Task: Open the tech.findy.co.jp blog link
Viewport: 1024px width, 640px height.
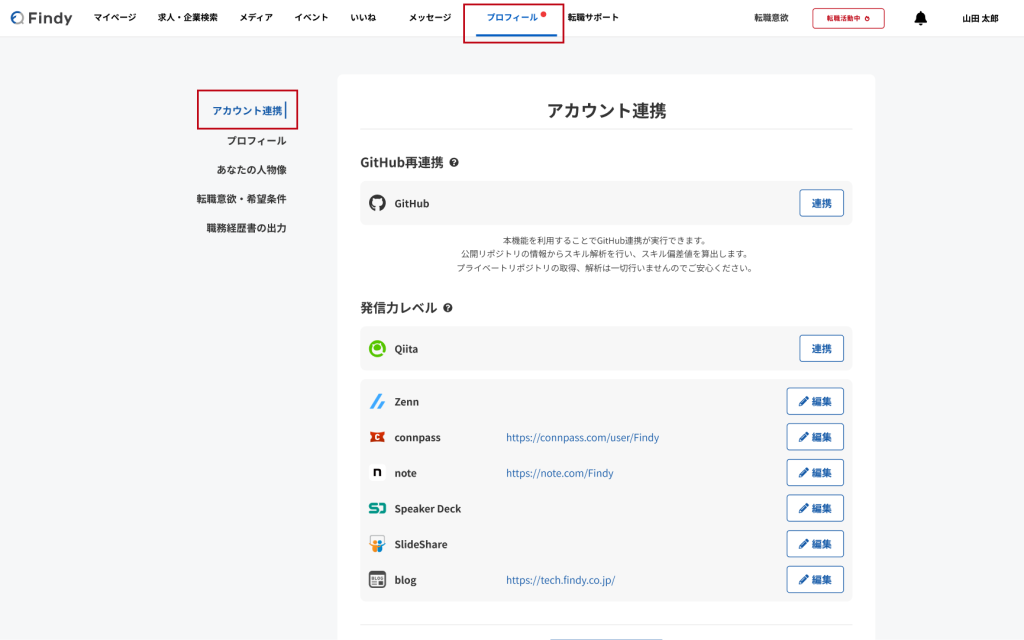Action: coord(560,580)
